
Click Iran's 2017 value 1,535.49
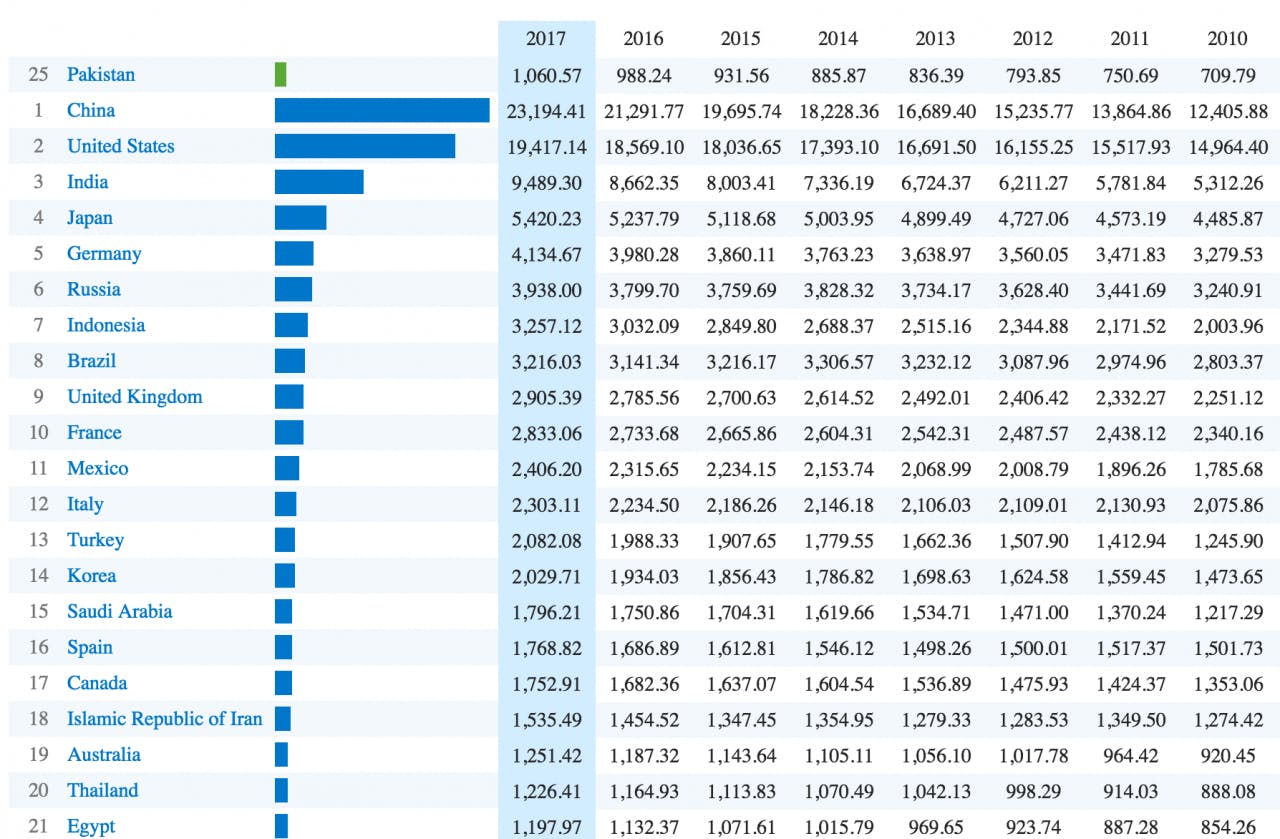click(x=546, y=719)
